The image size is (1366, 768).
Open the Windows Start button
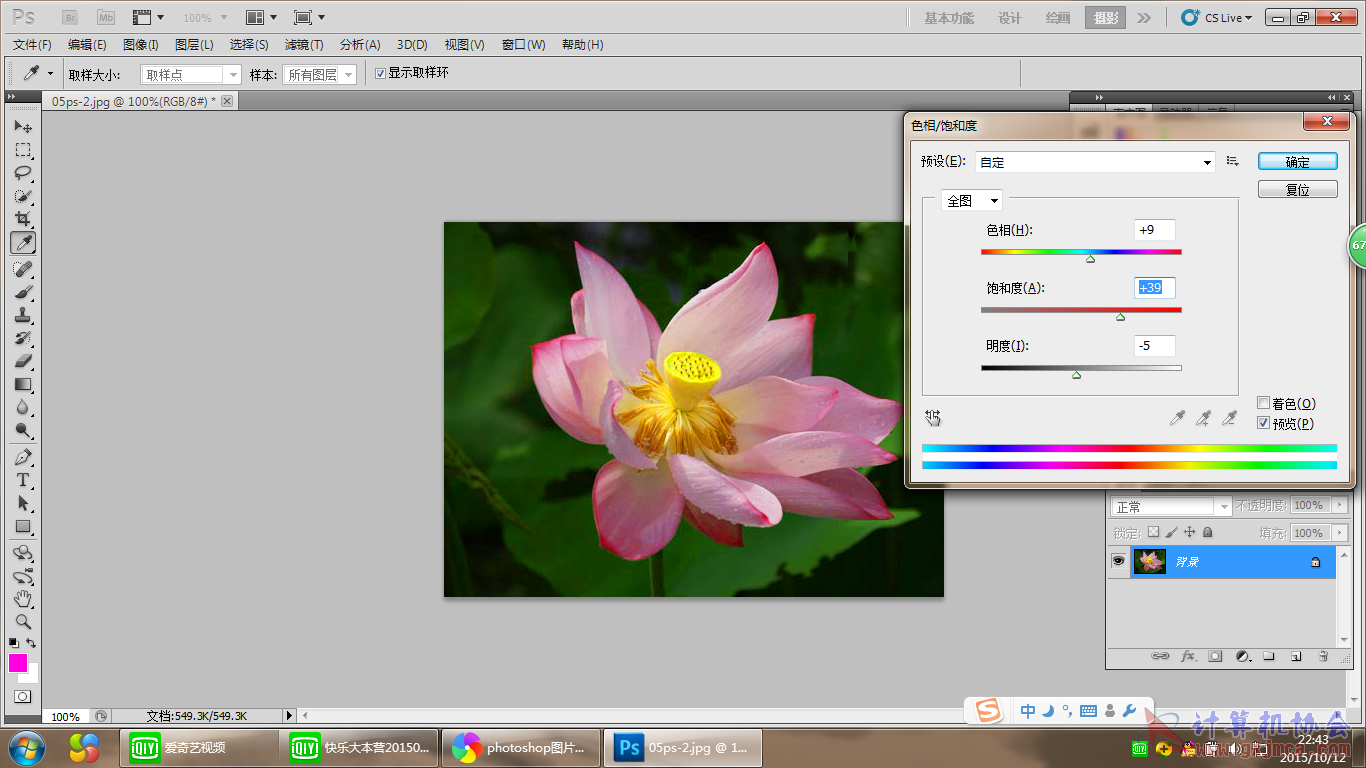coord(26,747)
